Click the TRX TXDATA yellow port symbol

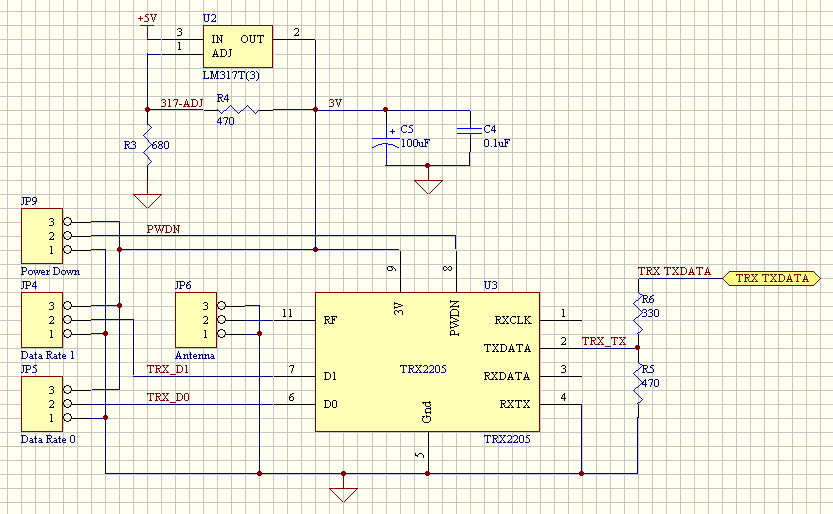click(771, 278)
